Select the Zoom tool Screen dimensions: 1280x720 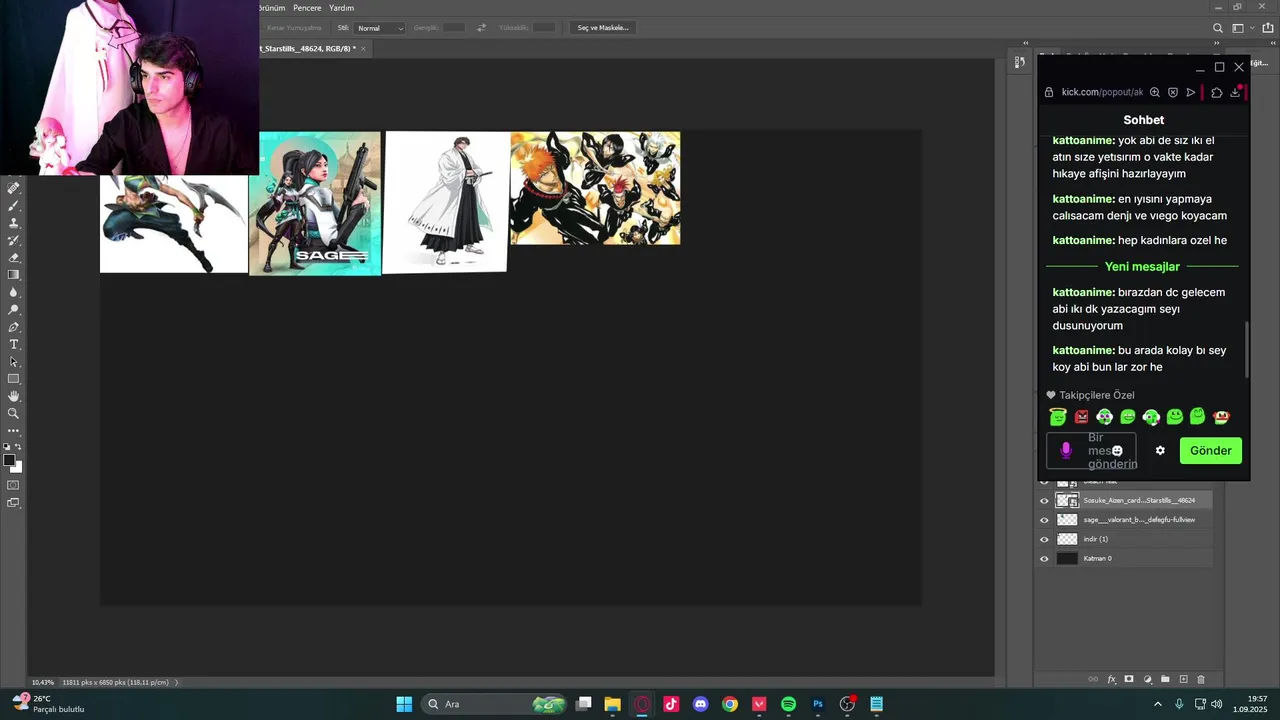14,413
